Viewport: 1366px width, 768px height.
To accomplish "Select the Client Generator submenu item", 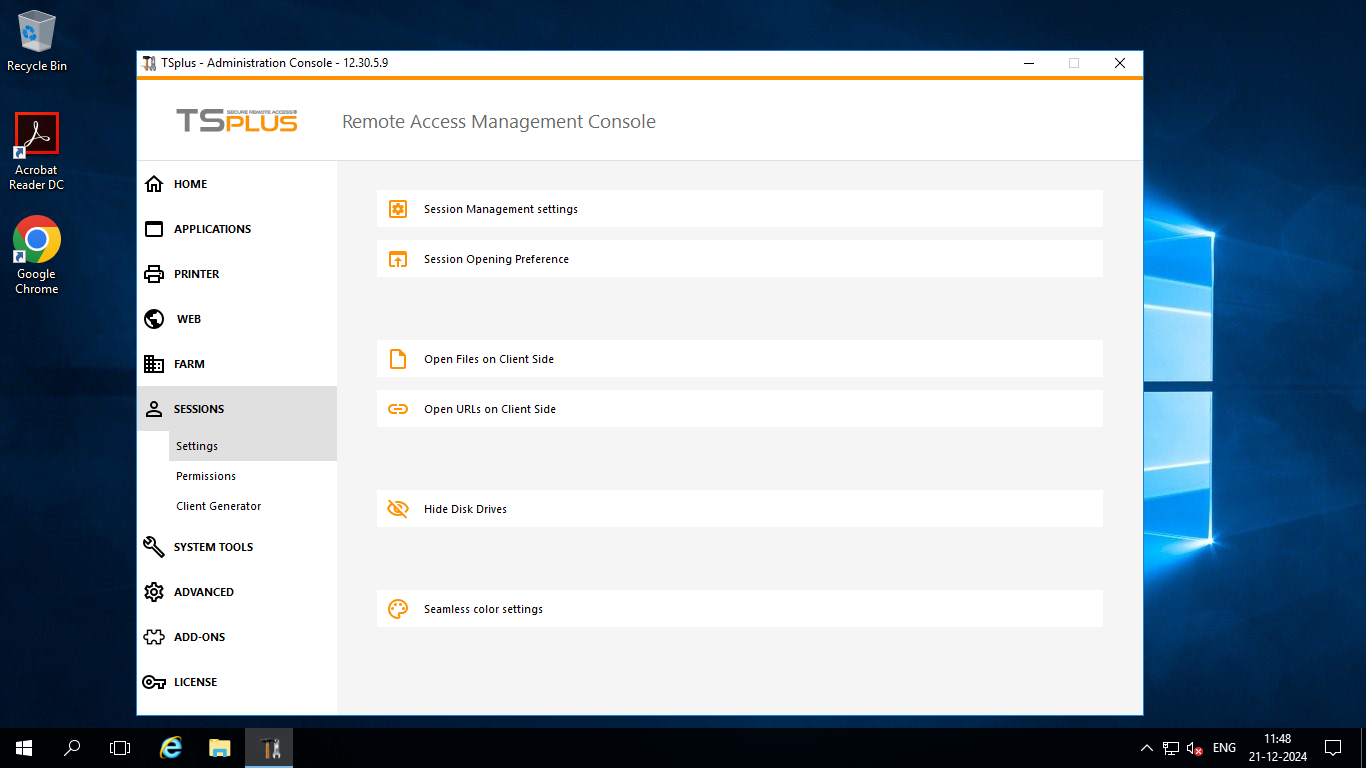I will coord(218,506).
